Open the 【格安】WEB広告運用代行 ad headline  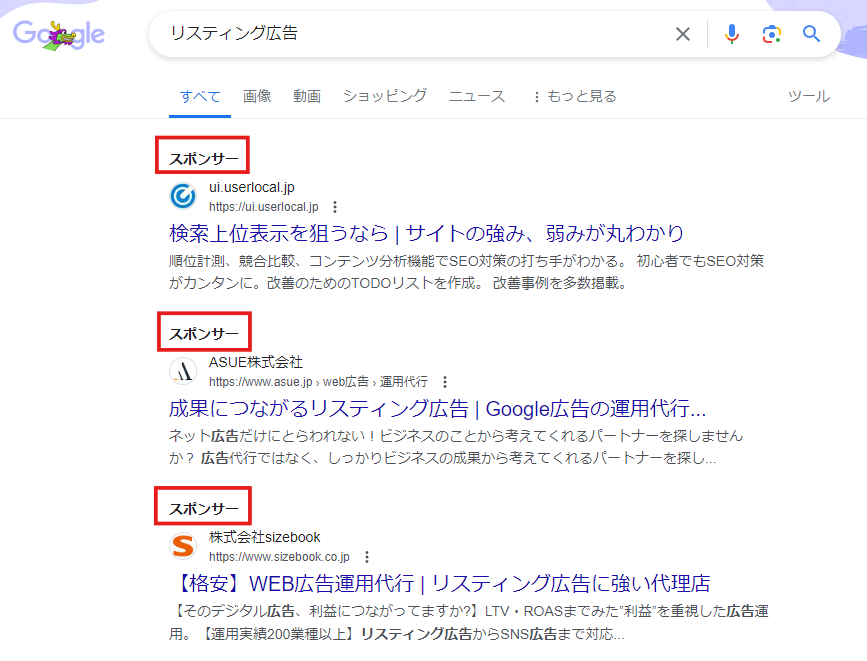[440, 584]
